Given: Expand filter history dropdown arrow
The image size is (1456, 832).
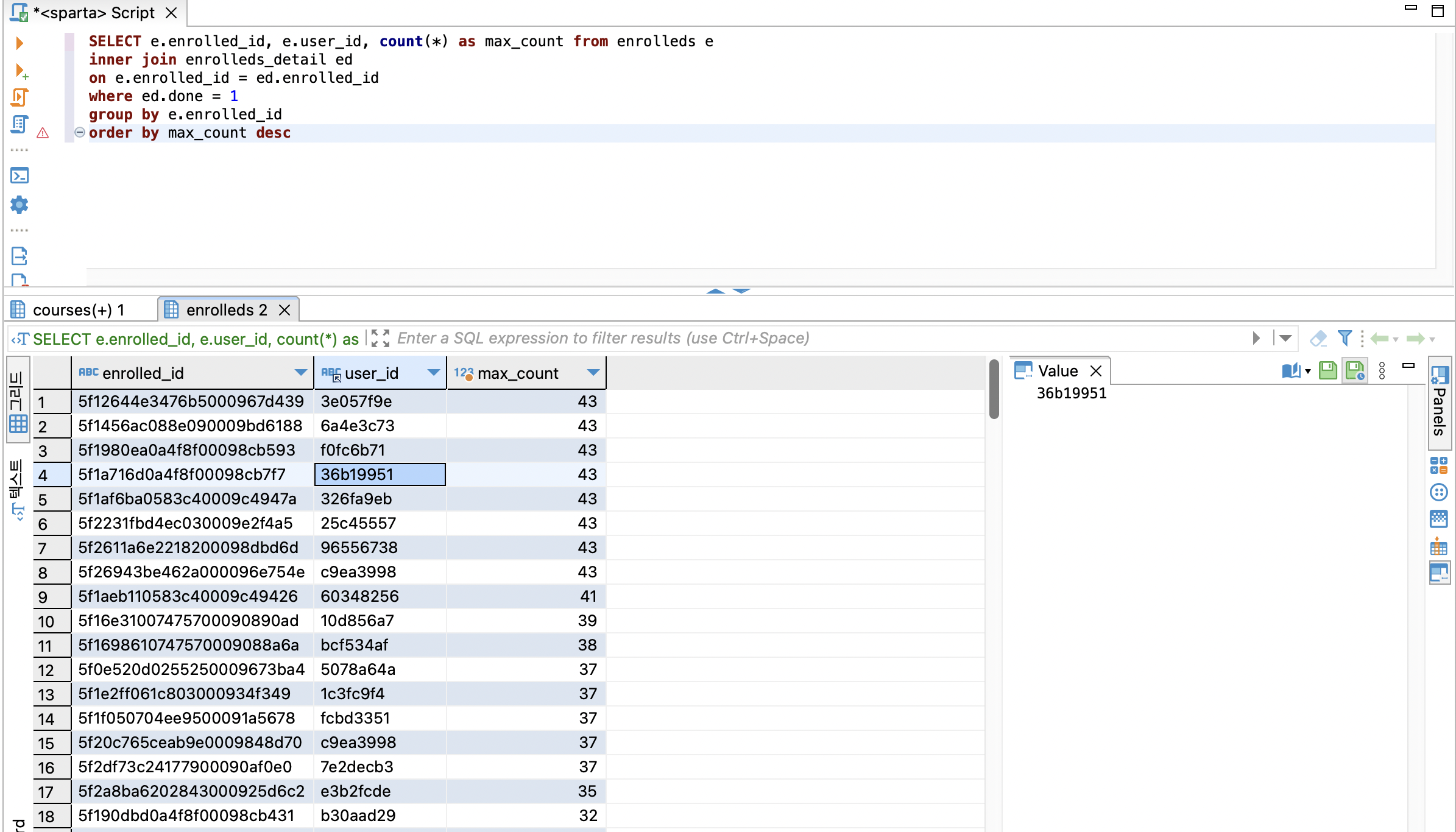Looking at the screenshot, I should pos(1285,338).
